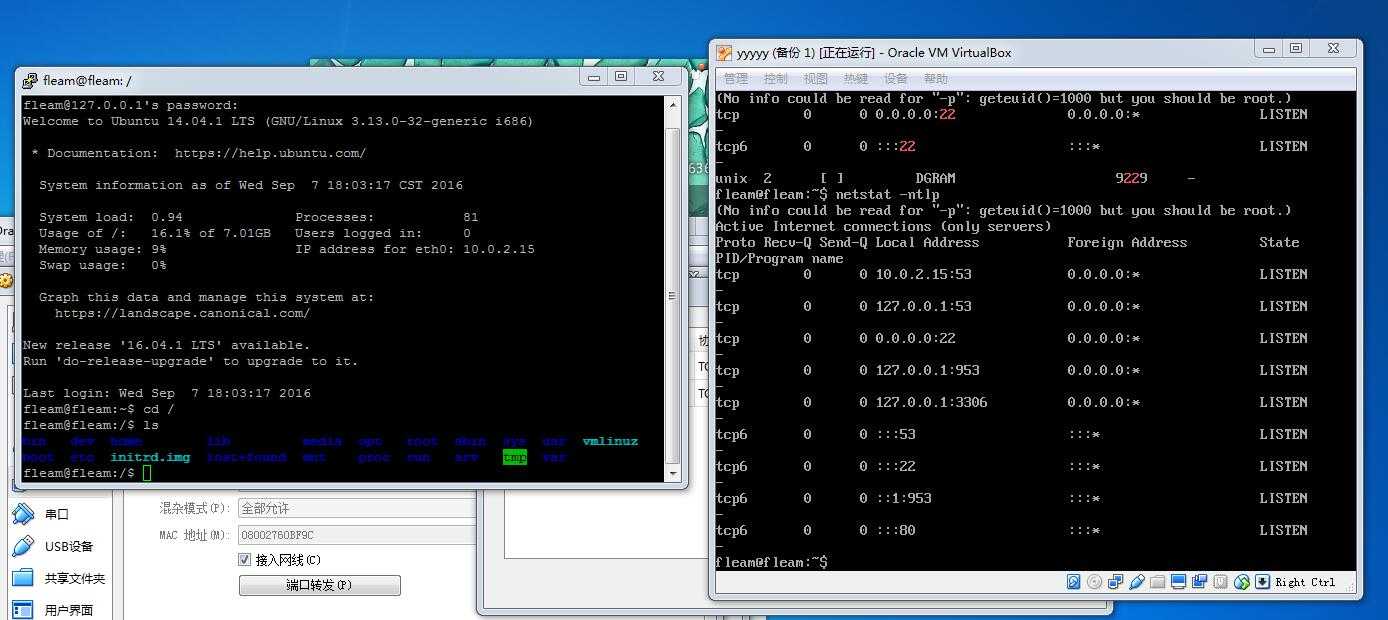Toggle the 接入网线 cable connected checkbox
The width and height of the screenshot is (1388, 620).
pyautogui.click(x=245, y=560)
